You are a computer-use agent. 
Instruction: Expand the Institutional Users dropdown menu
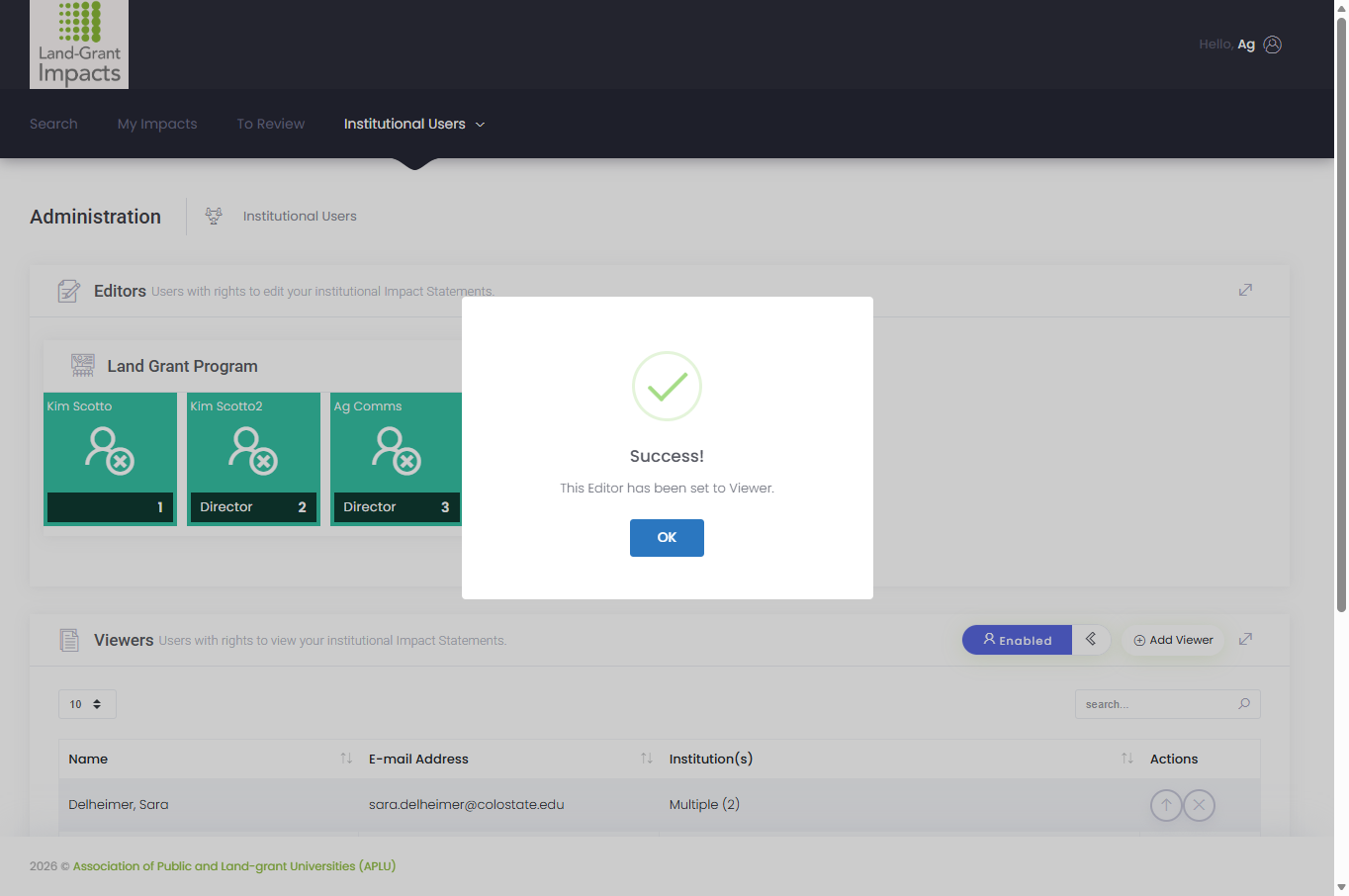point(414,124)
